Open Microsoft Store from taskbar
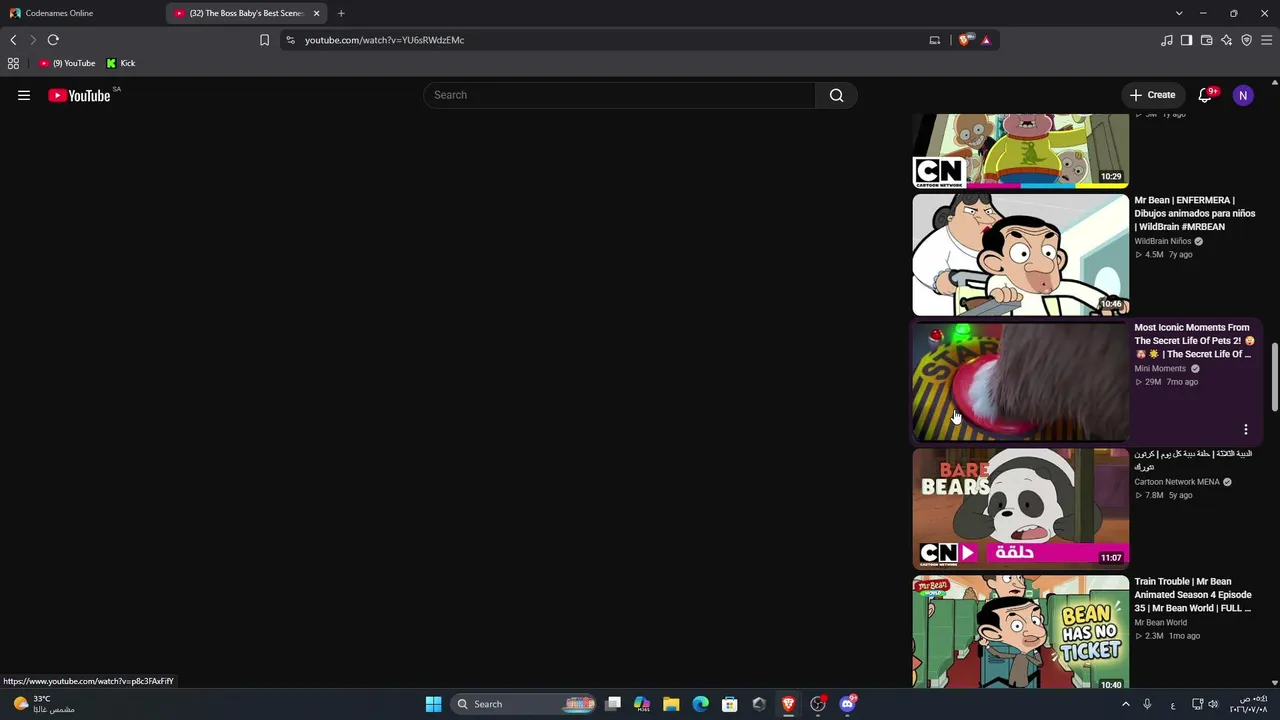Image resolution: width=1280 pixels, height=720 pixels. pos(730,704)
